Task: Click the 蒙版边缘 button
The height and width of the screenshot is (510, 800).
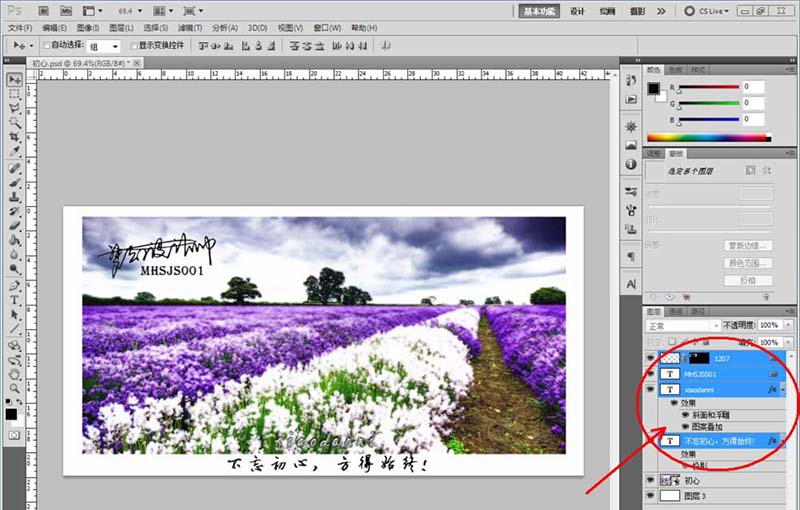Action: [748, 246]
